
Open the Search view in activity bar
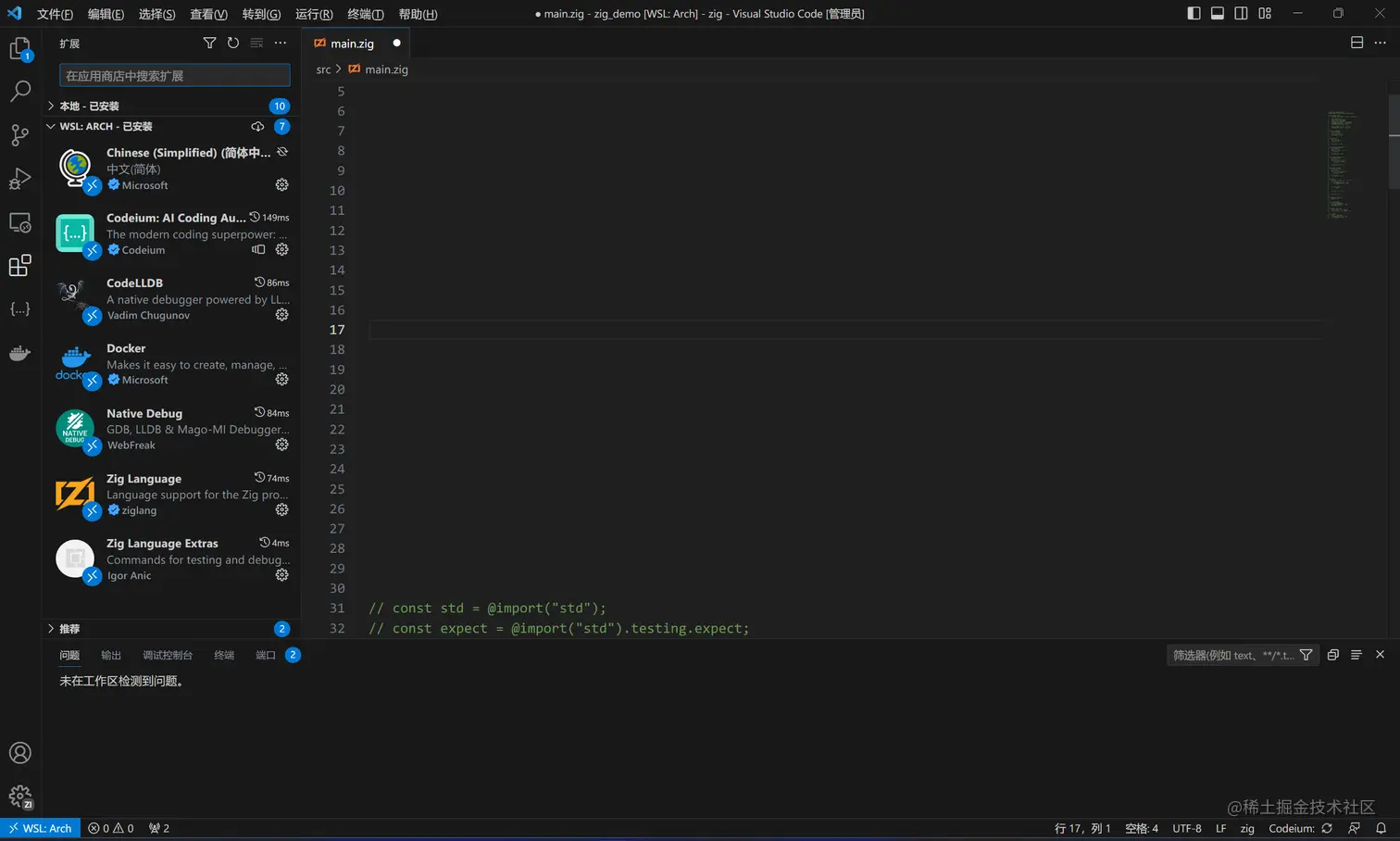pyautogui.click(x=20, y=92)
